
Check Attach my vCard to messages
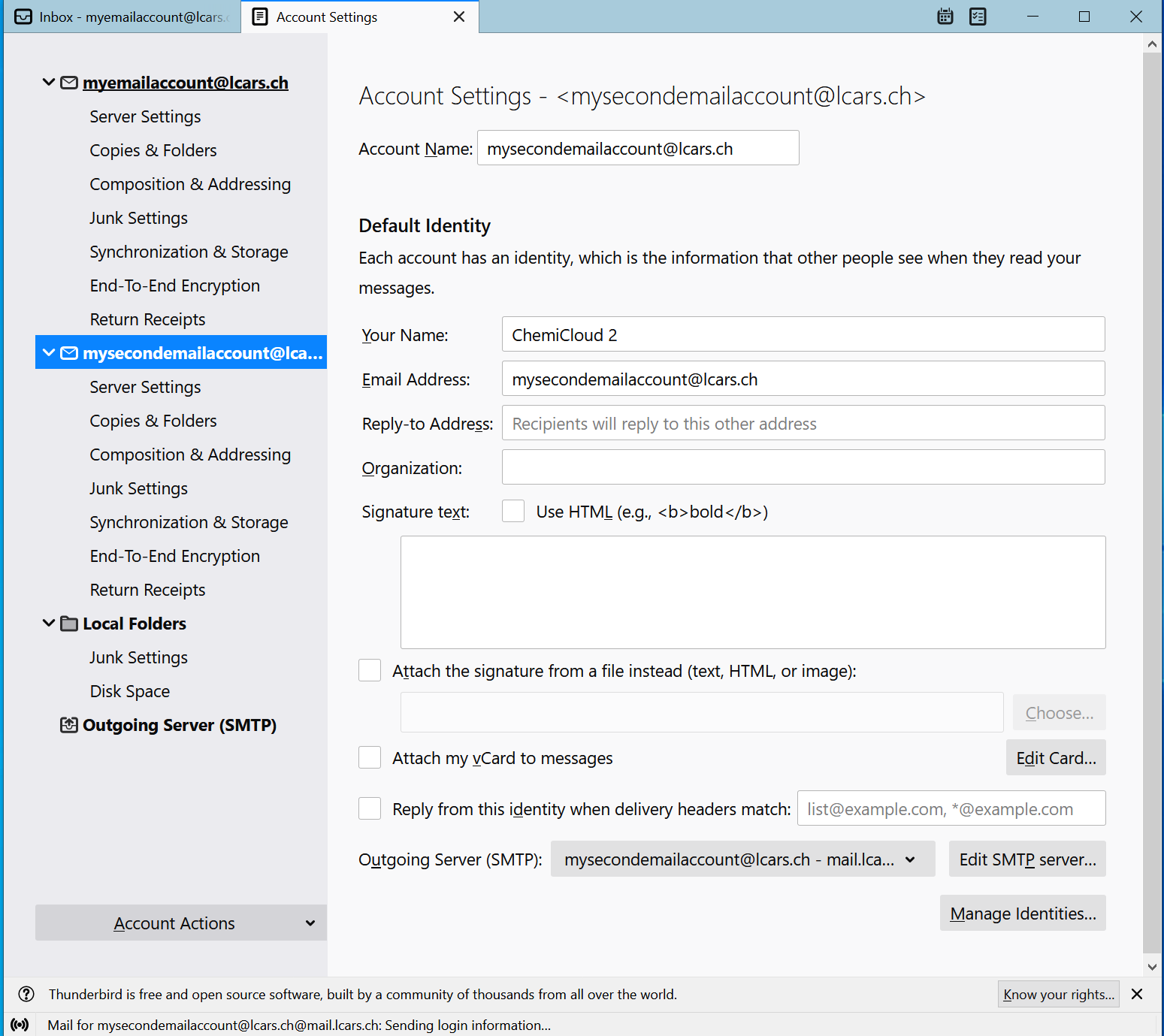tap(370, 758)
